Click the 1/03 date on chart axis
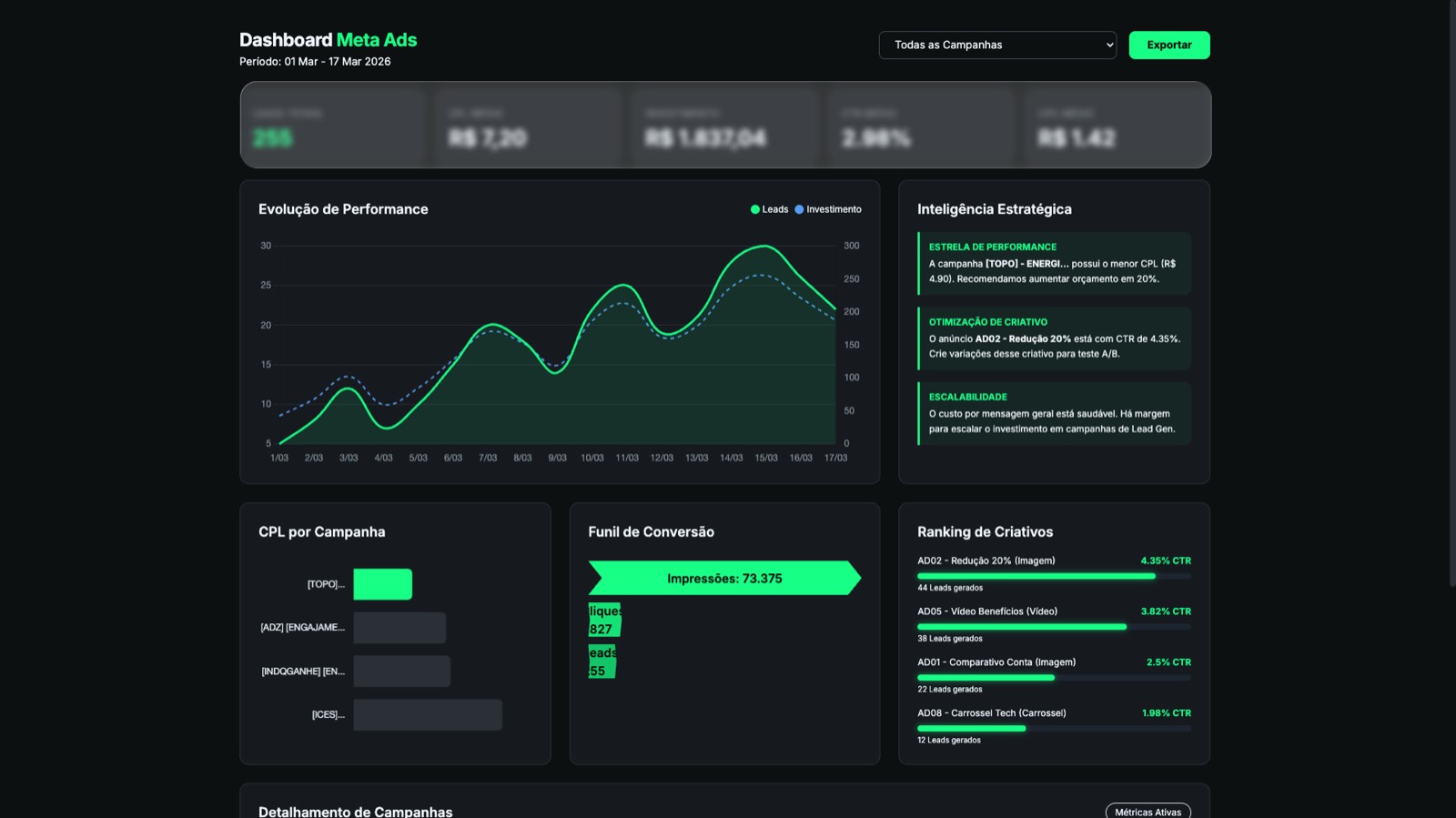The width and height of the screenshot is (1456, 818). tap(279, 458)
